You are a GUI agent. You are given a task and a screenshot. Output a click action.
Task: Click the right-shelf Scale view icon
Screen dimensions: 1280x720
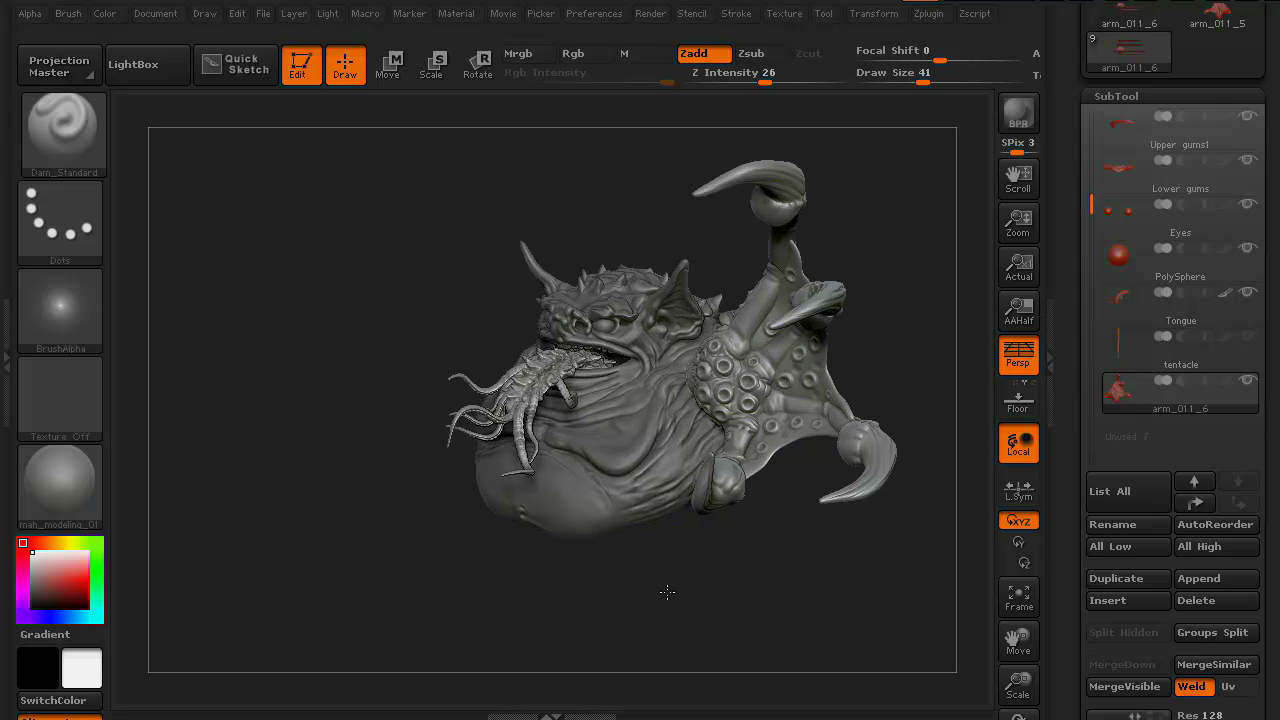1018,685
